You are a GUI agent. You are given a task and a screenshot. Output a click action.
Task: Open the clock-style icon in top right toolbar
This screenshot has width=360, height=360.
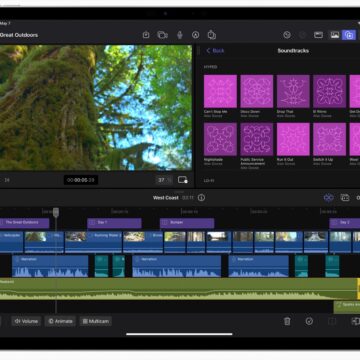tap(287, 35)
